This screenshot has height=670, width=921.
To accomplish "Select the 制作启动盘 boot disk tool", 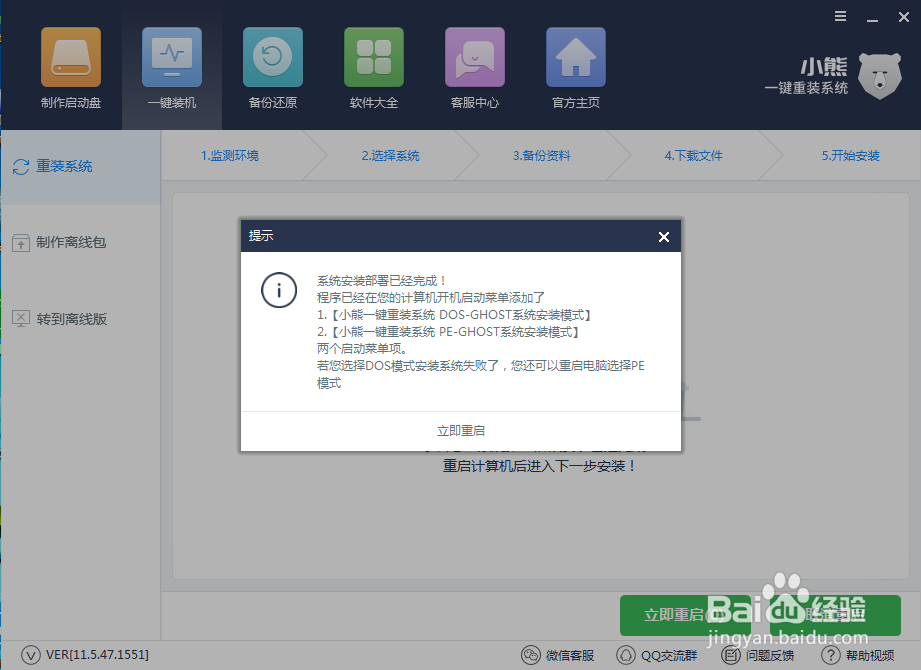I will 70,68.
